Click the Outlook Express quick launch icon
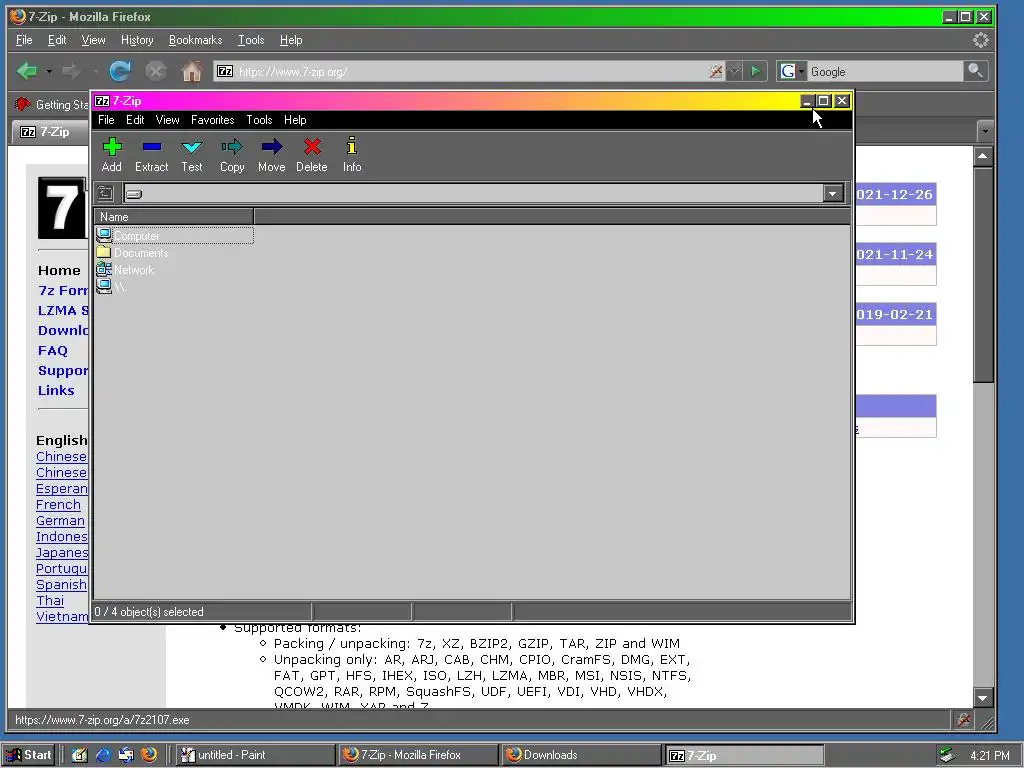Screen dimensions: 1024x768 [126, 755]
